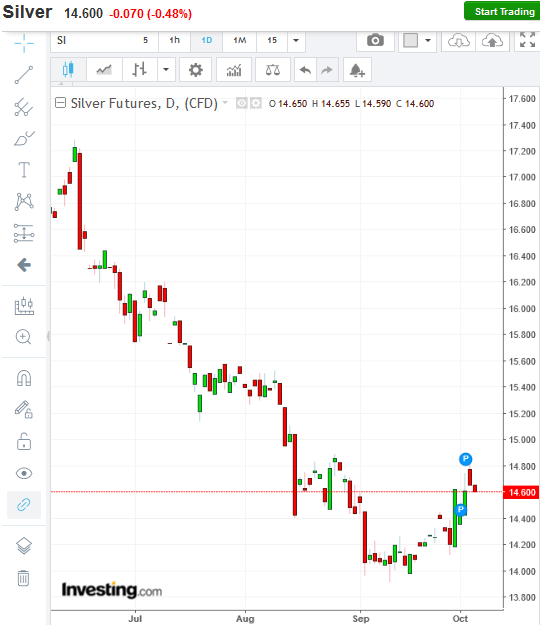This screenshot has width=540, height=625.
Task: Pick the text annotation tool
Action: [24, 170]
